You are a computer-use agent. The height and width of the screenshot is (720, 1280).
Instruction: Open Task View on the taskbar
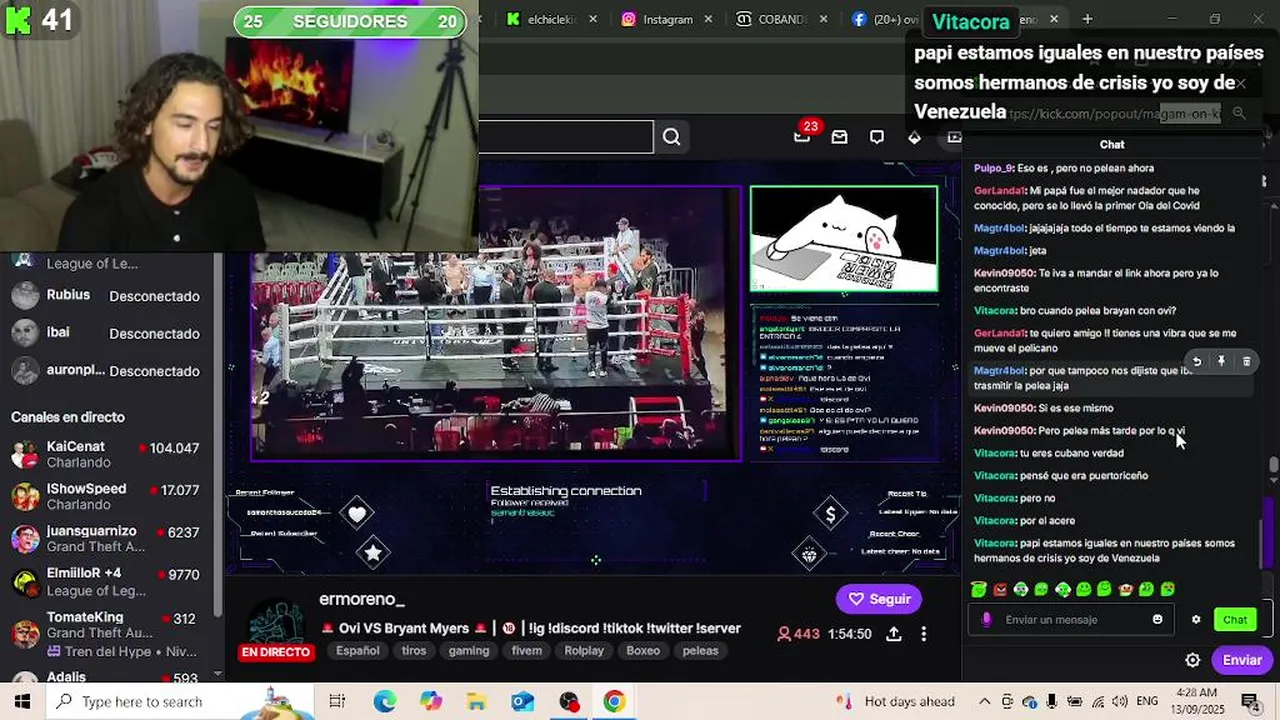[337, 701]
